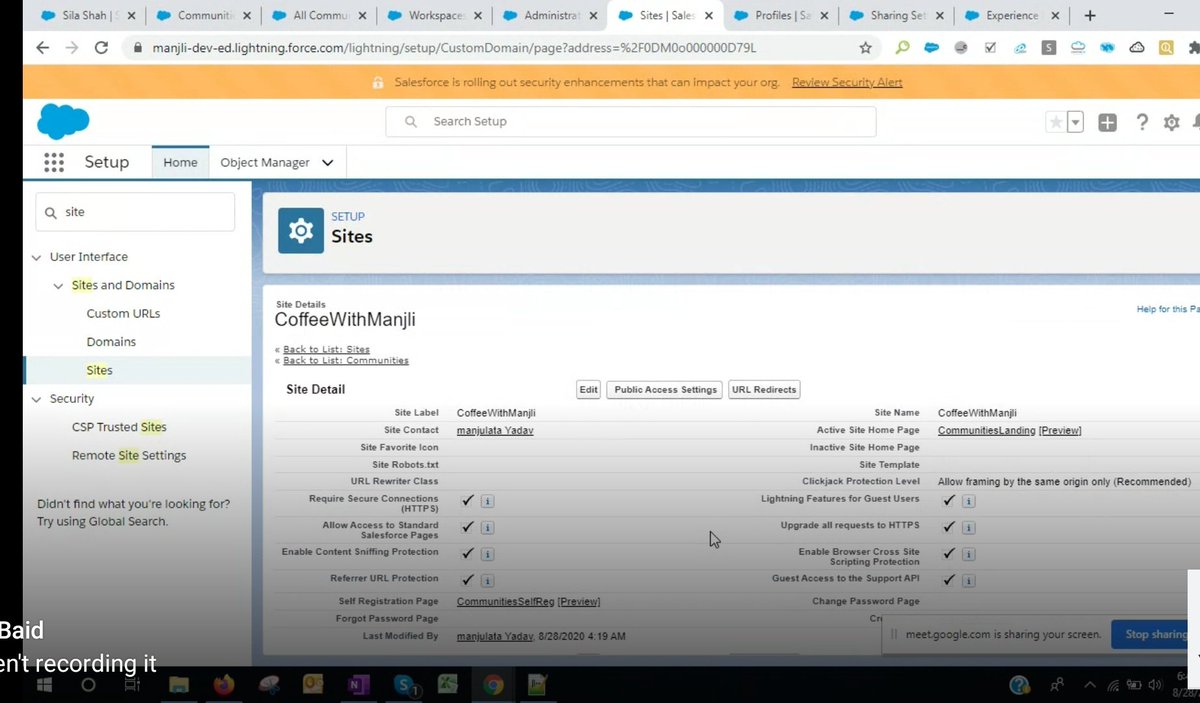
Task: Open the Review Security Alert link
Action: (847, 82)
